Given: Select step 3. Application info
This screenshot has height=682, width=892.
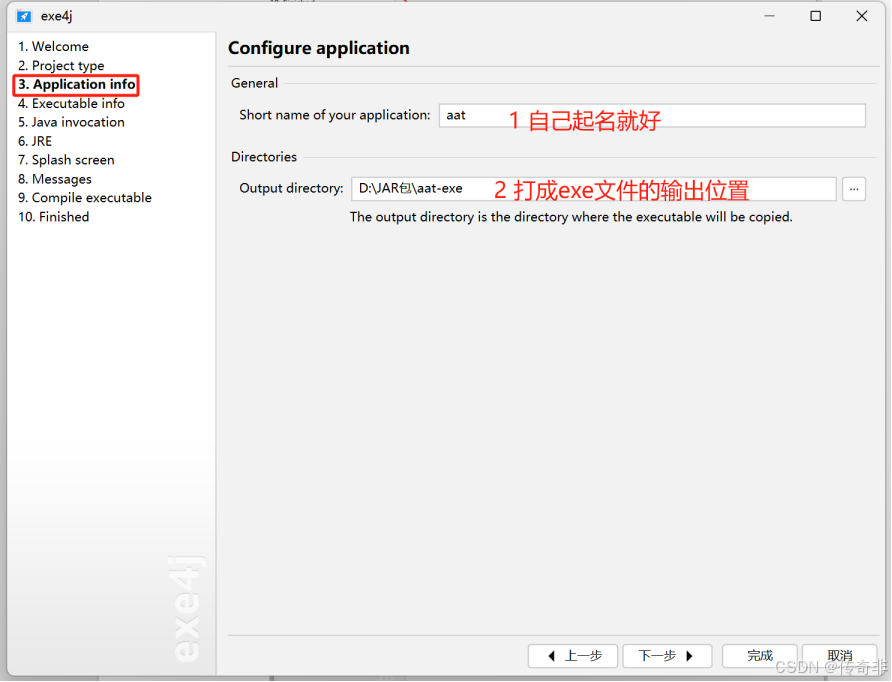Looking at the screenshot, I should click(75, 85).
